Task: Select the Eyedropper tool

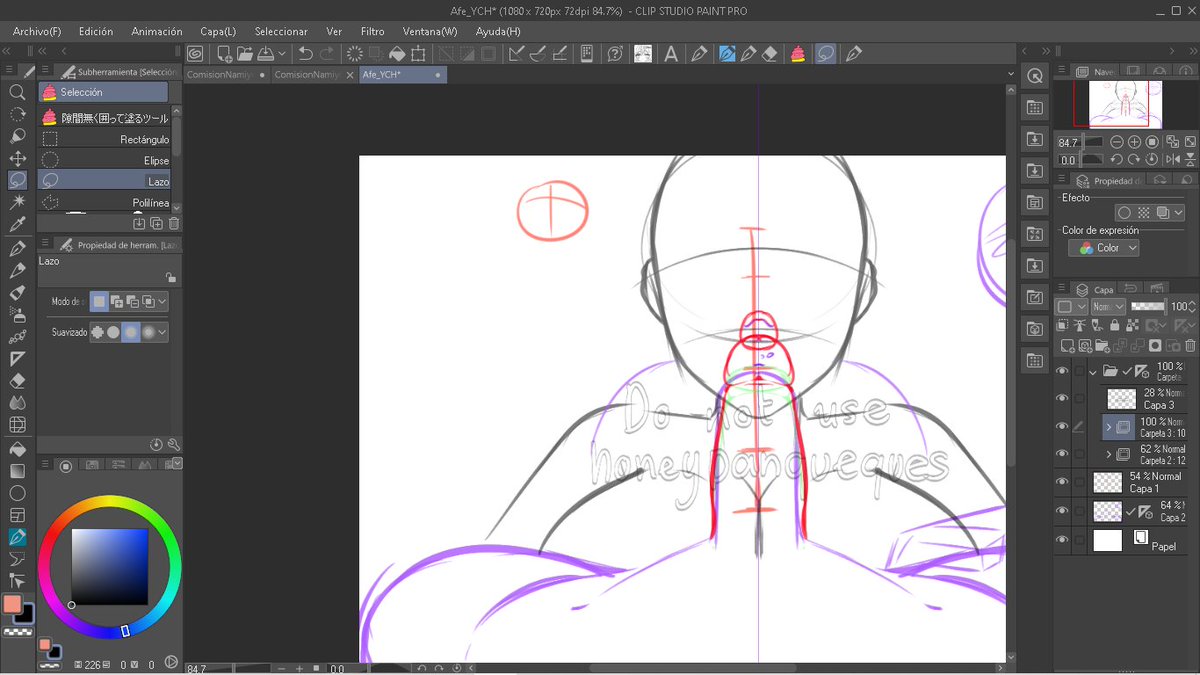Action: coord(17,225)
